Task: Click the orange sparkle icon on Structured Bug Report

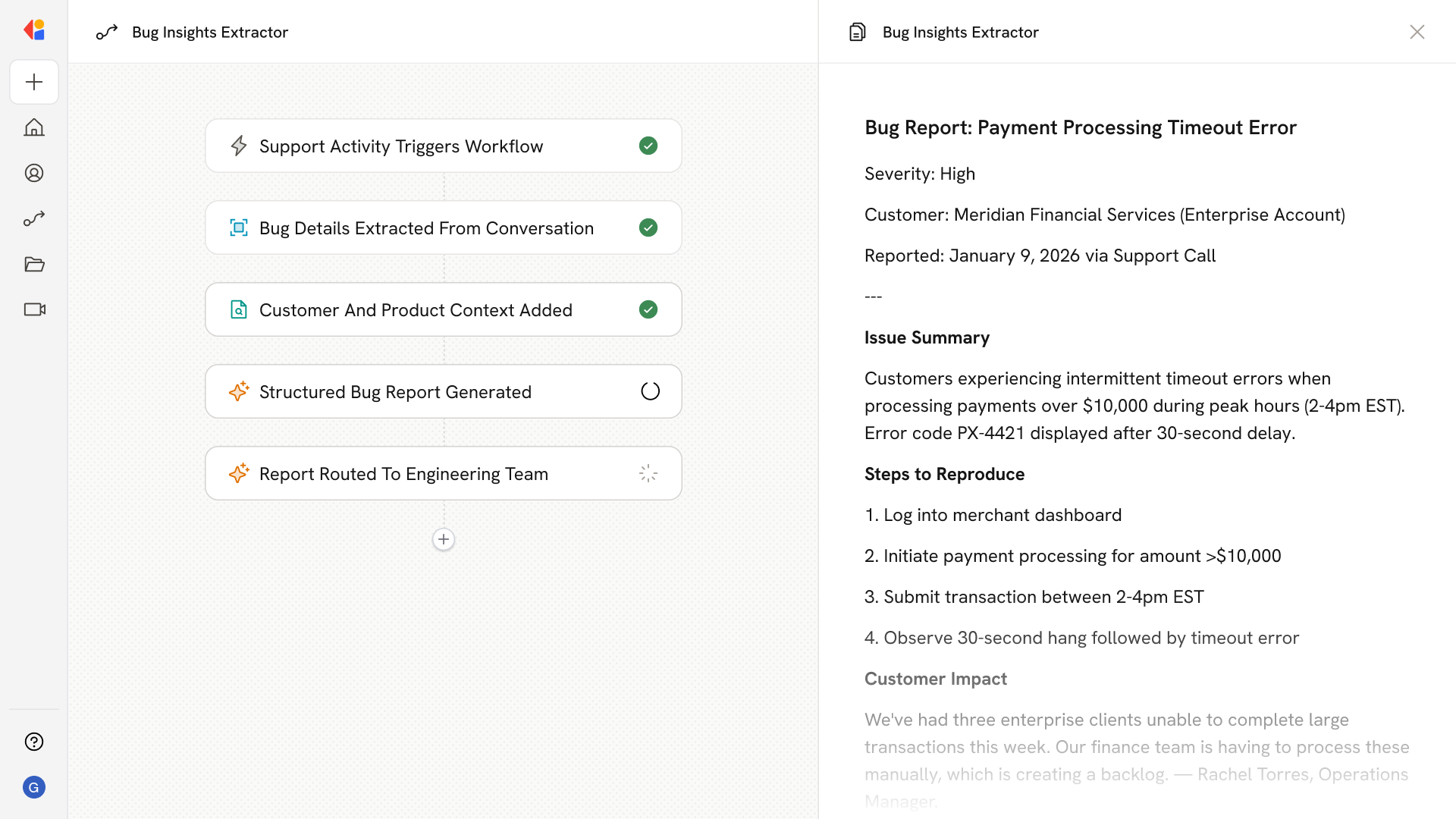Action: pyautogui.click(x=239, y=391)
